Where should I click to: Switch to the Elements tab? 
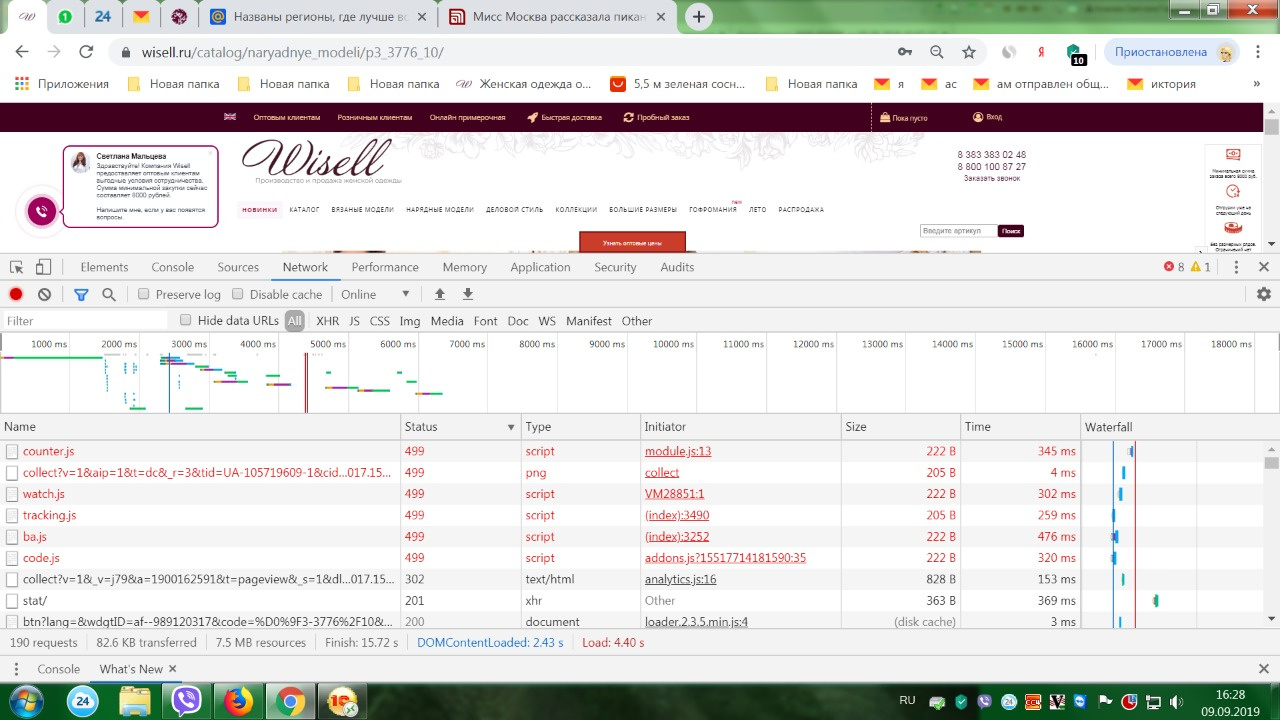click(x=104, y=267)
